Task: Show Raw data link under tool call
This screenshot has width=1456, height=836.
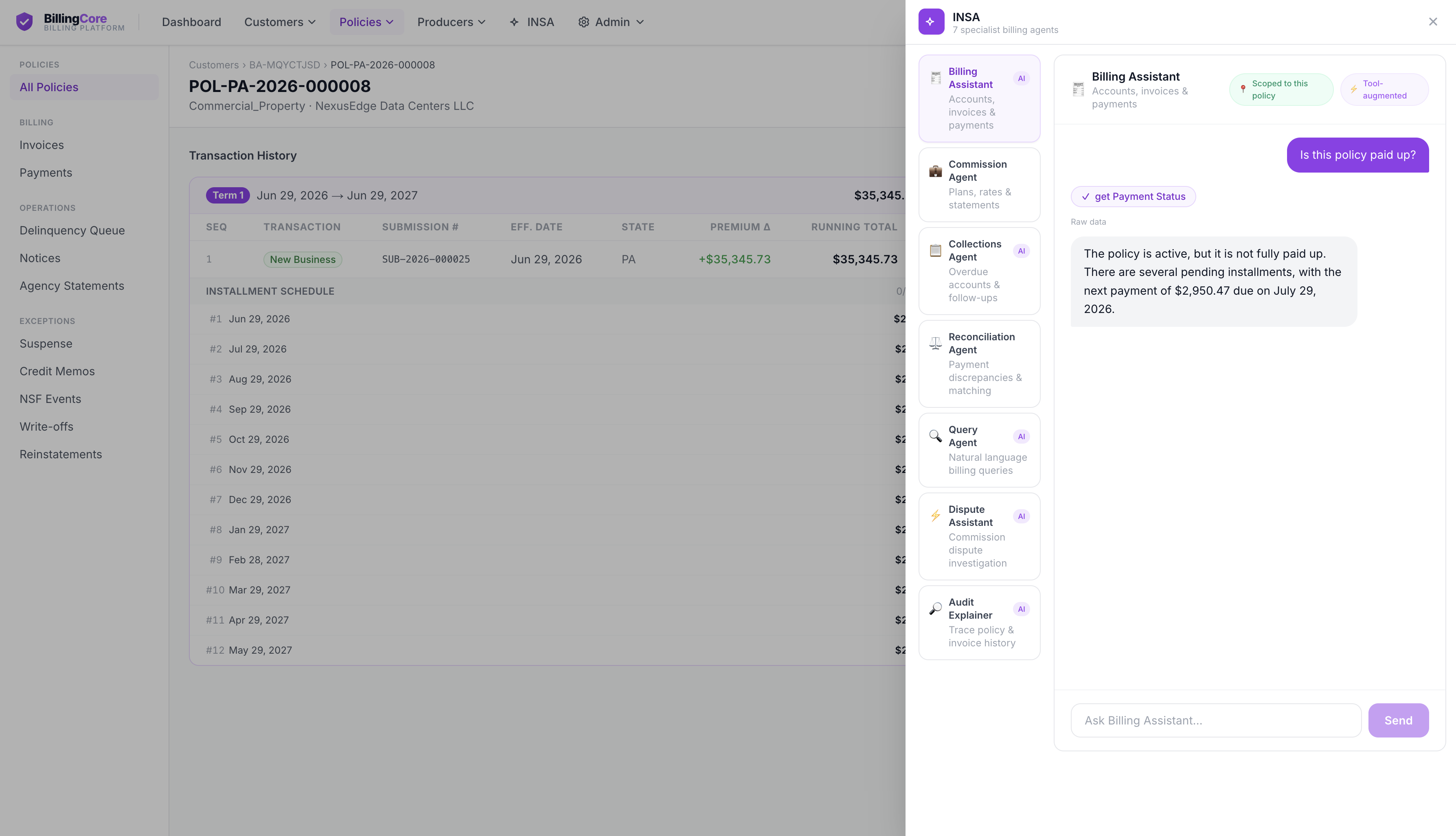Action: coord(1088,222)
